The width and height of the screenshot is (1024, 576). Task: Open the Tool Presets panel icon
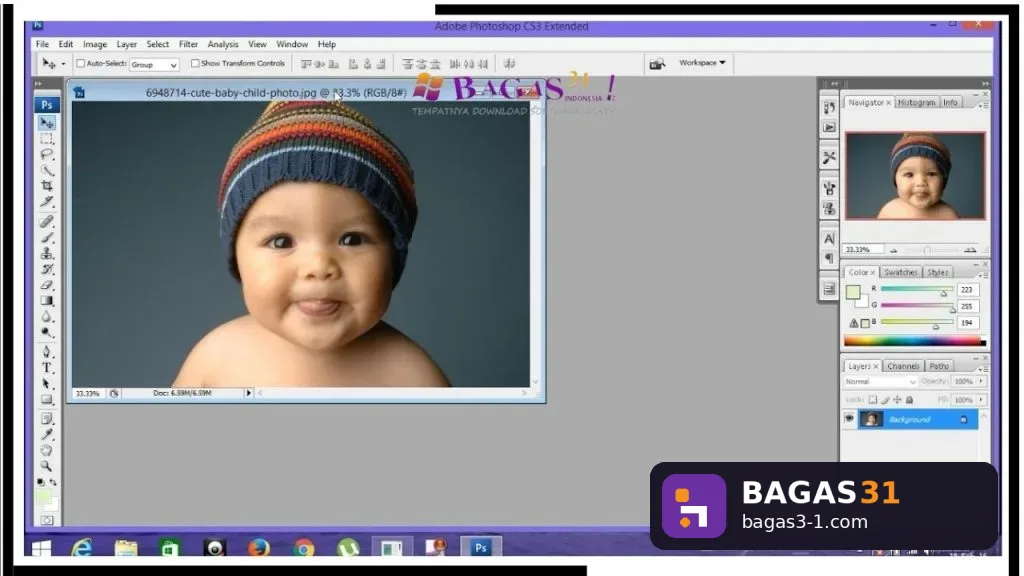pos(829,157)
